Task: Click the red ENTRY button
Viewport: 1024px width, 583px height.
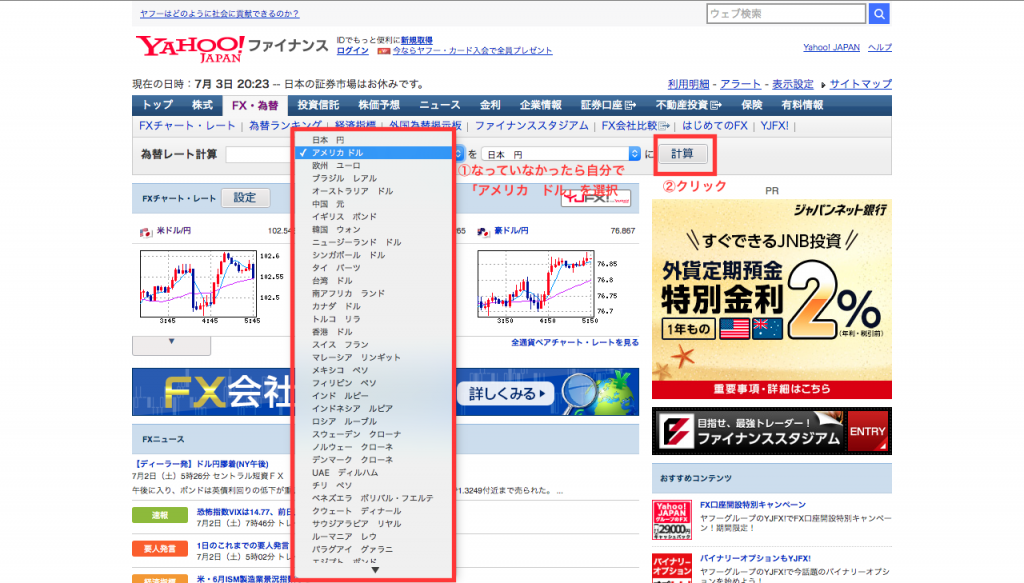Action: 867,432
